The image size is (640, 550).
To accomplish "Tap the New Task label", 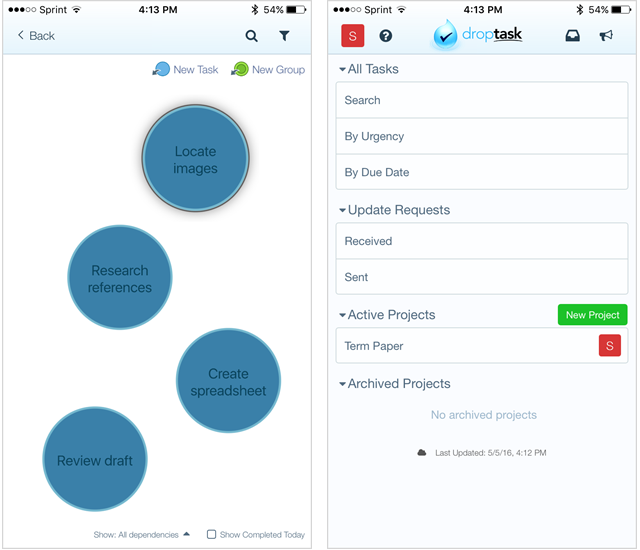I will point(196,70).
